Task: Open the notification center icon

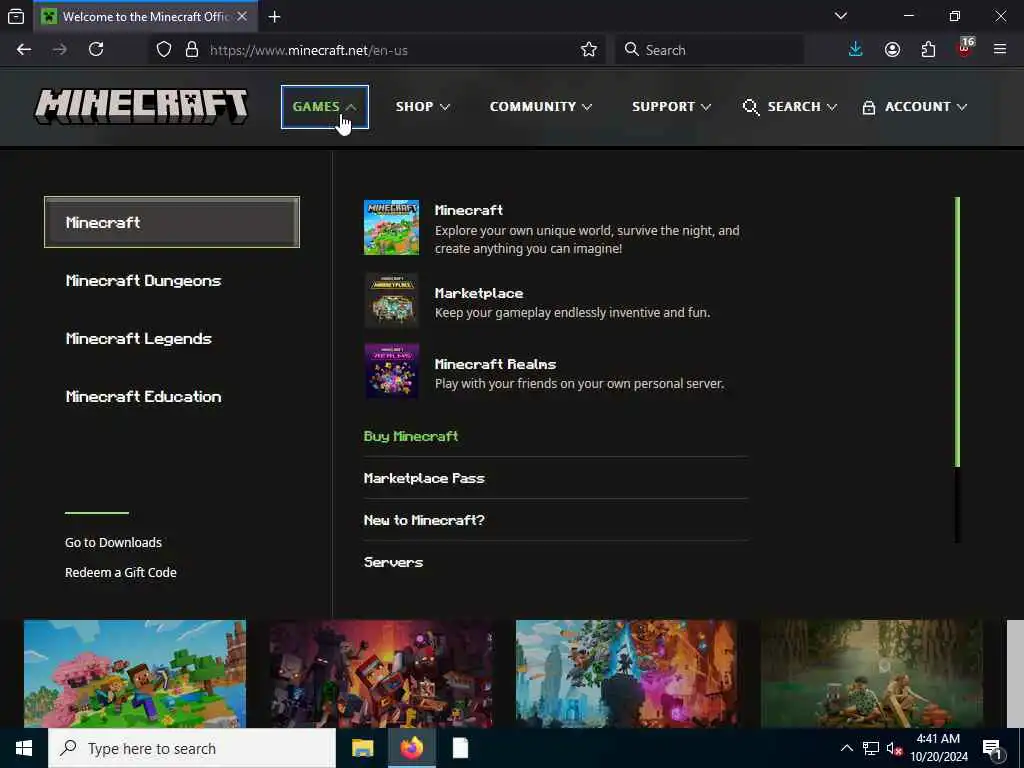Action: click(x=993, y=749)
